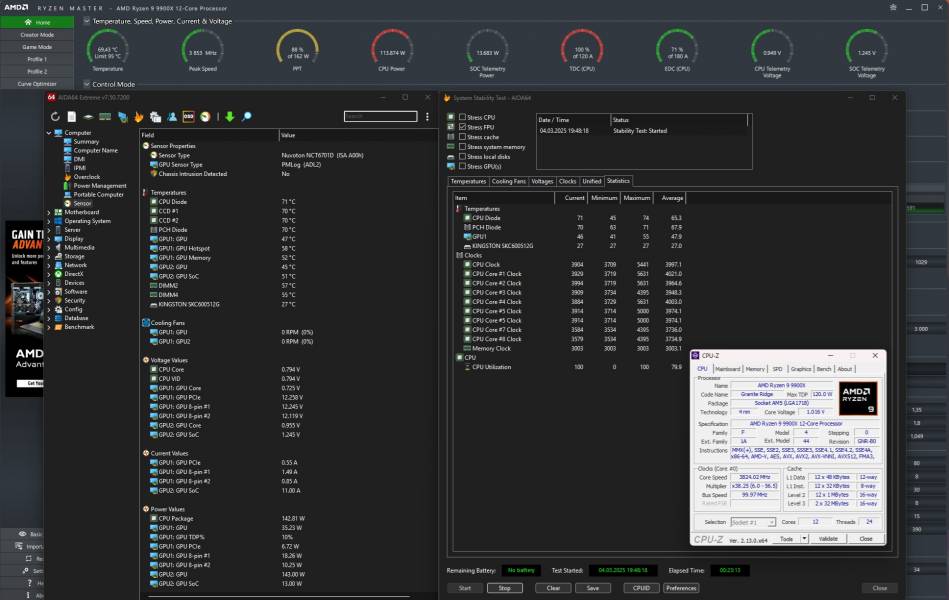Select Curve Optimizer in Ryzen Master sidebar
This screenshot has width=949, height=600.
37,84
